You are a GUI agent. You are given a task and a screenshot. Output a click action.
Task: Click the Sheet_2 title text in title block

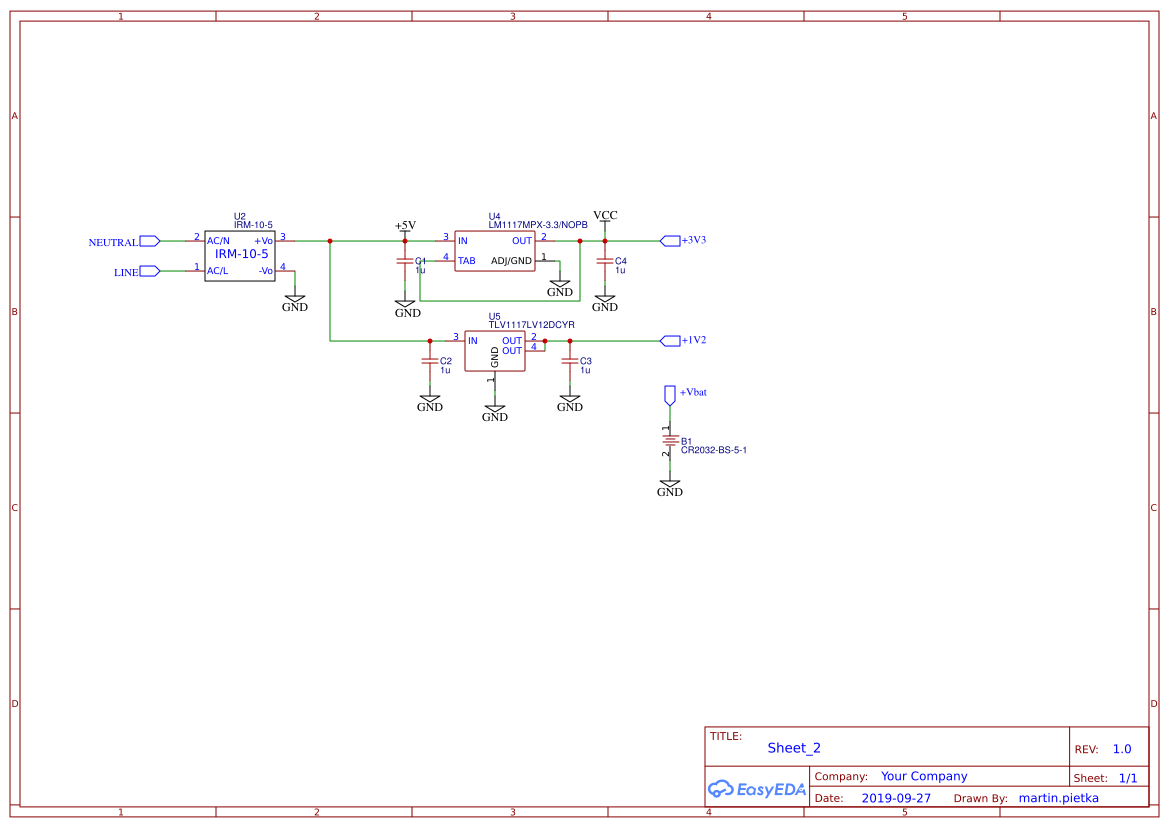click(793, 747)
